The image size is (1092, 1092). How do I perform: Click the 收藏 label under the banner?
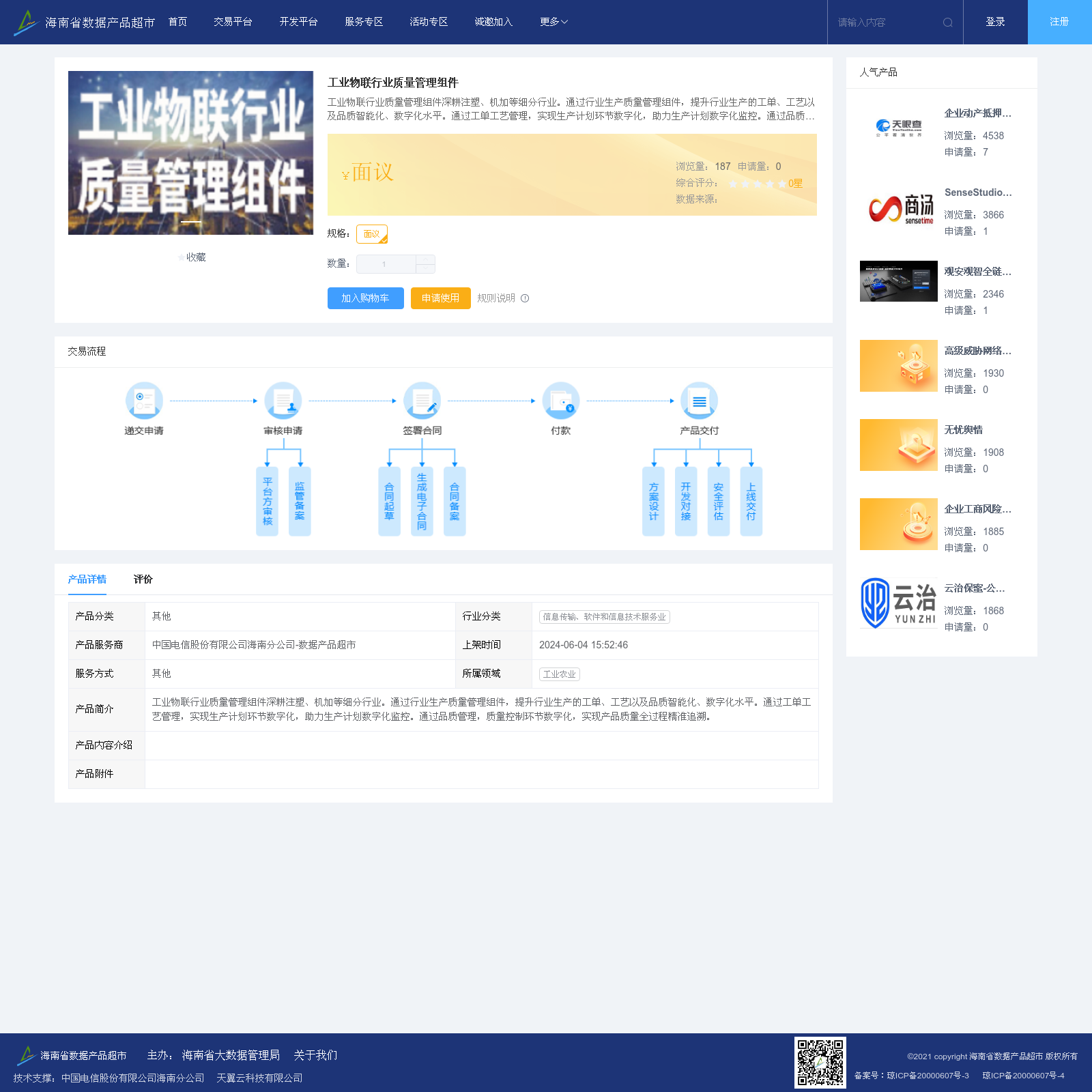[x=196, y=257]
